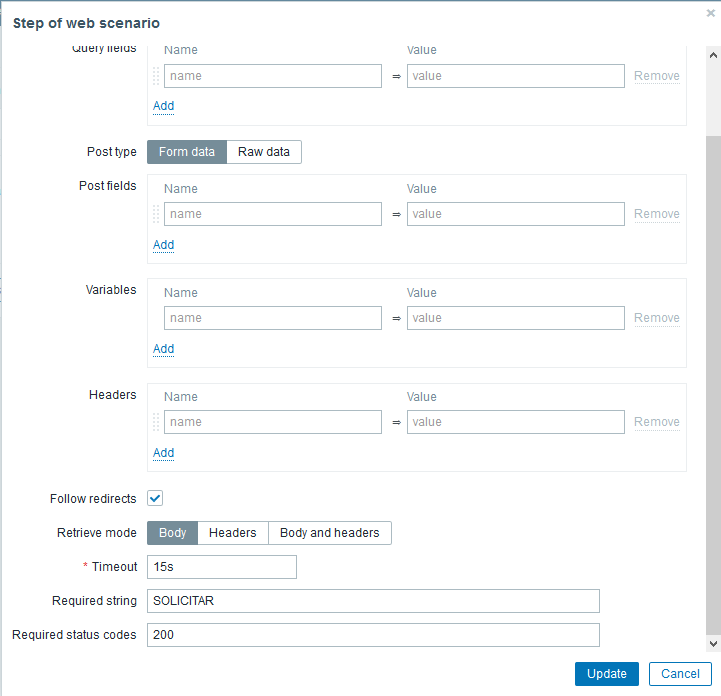The width and height of the screenshot is (721, 696).
Task: Set retrieve mode to Headers
Action: click(233, 533)
